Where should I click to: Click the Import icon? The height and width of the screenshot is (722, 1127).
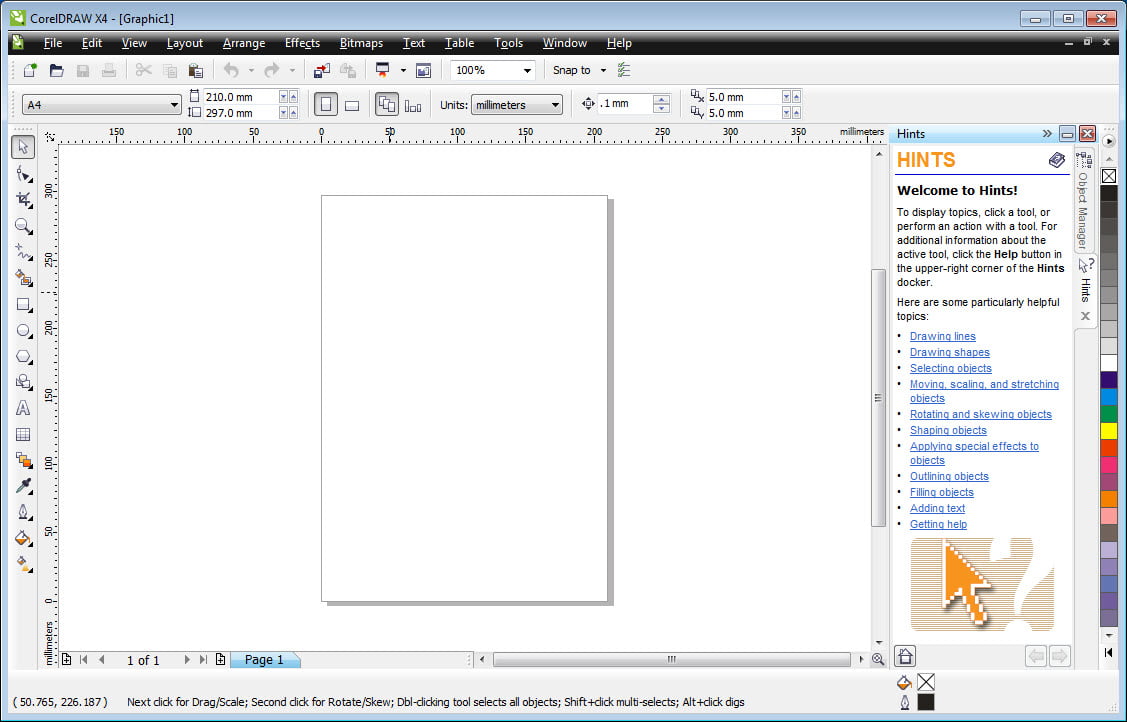(321, 70)
